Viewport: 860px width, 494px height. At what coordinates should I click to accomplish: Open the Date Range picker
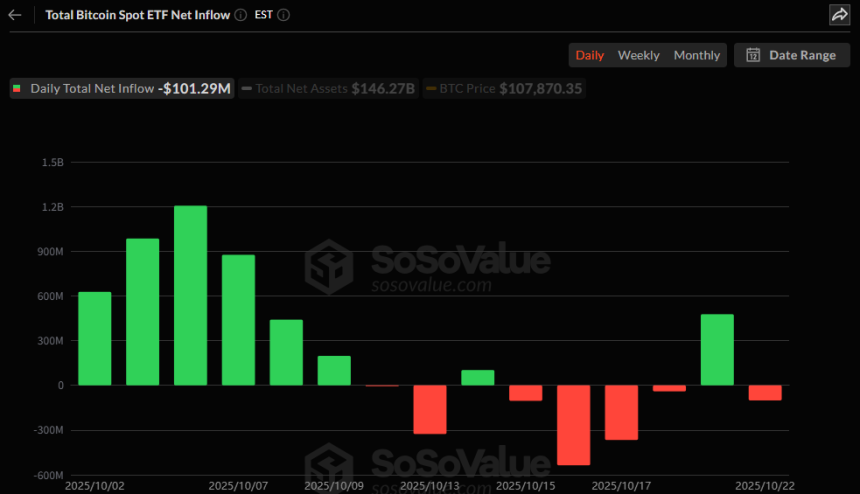point(792,55)
